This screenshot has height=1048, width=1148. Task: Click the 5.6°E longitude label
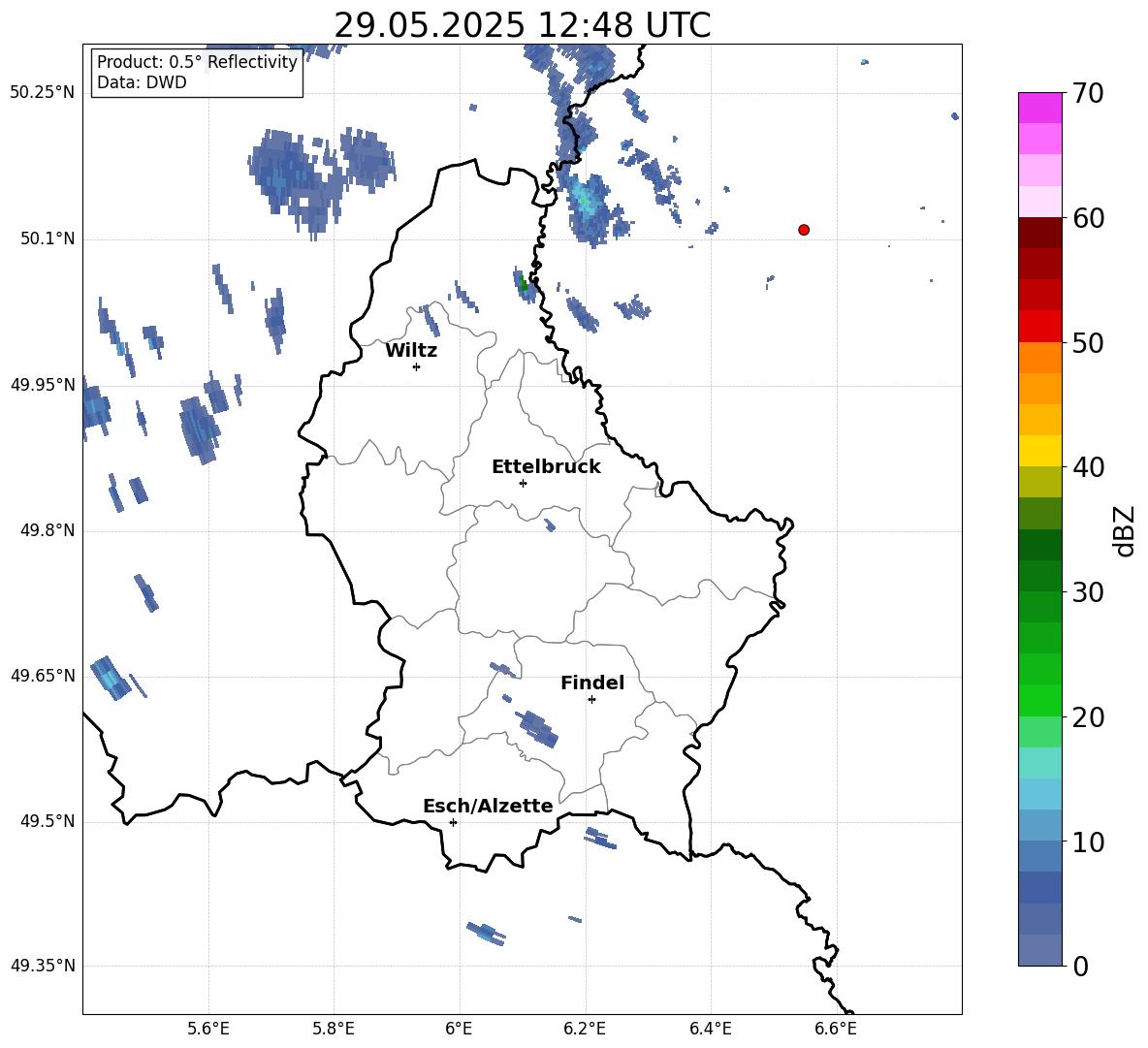click(208, 1029)
